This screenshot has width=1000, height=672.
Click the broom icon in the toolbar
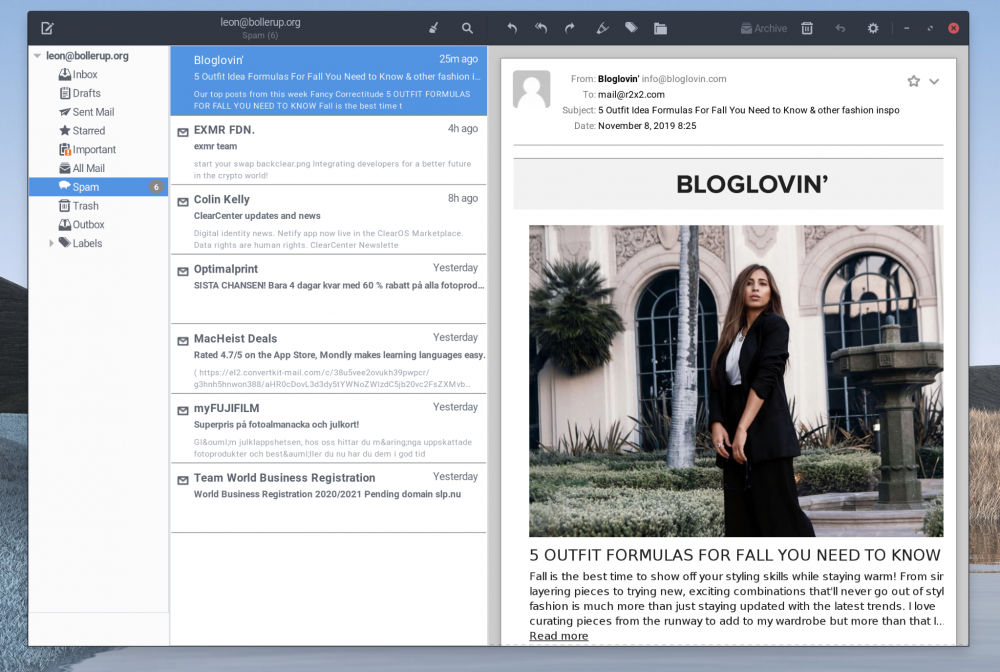pos(433,28)
